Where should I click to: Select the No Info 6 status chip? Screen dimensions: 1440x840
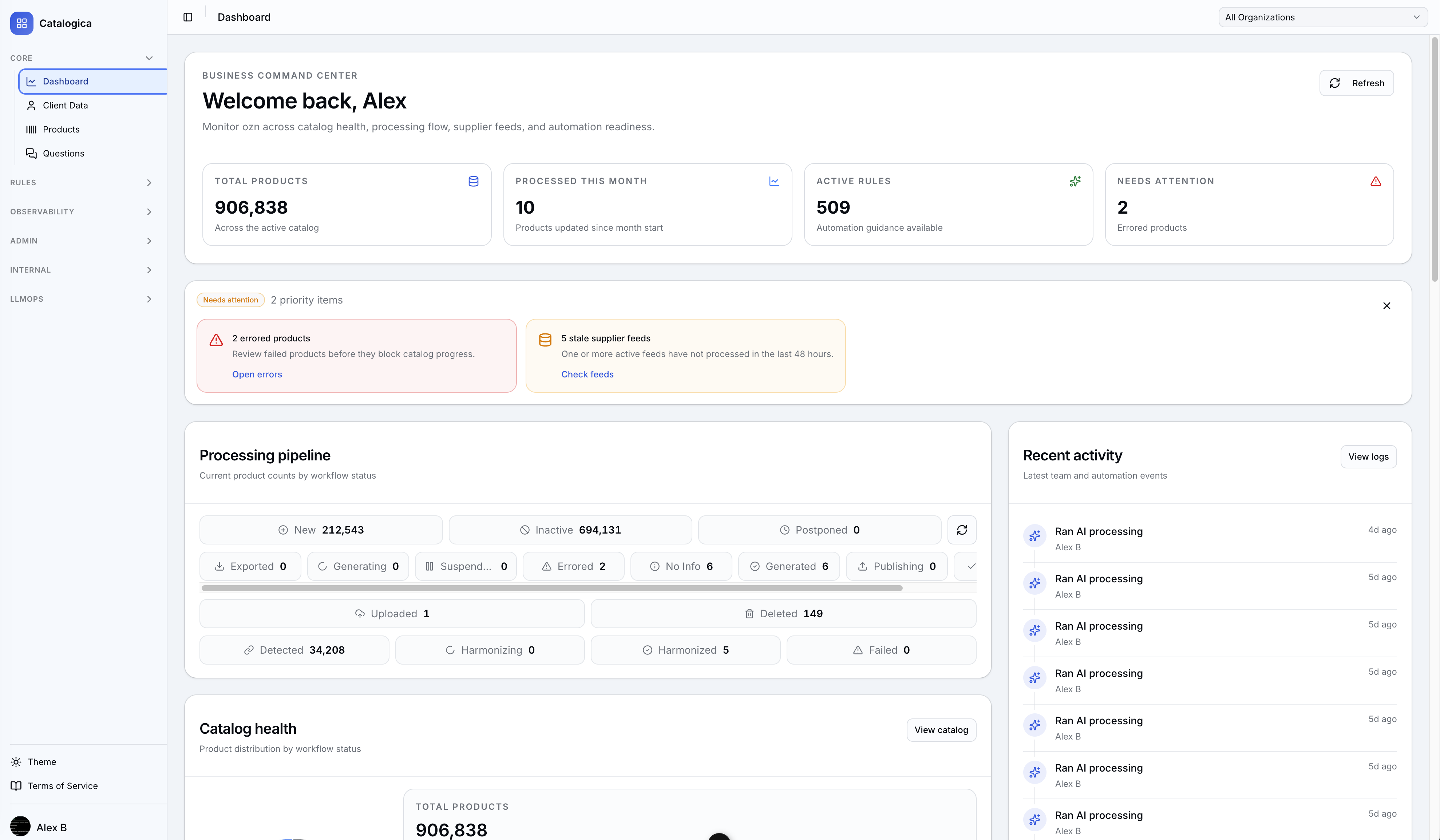(x=681, y=566)
